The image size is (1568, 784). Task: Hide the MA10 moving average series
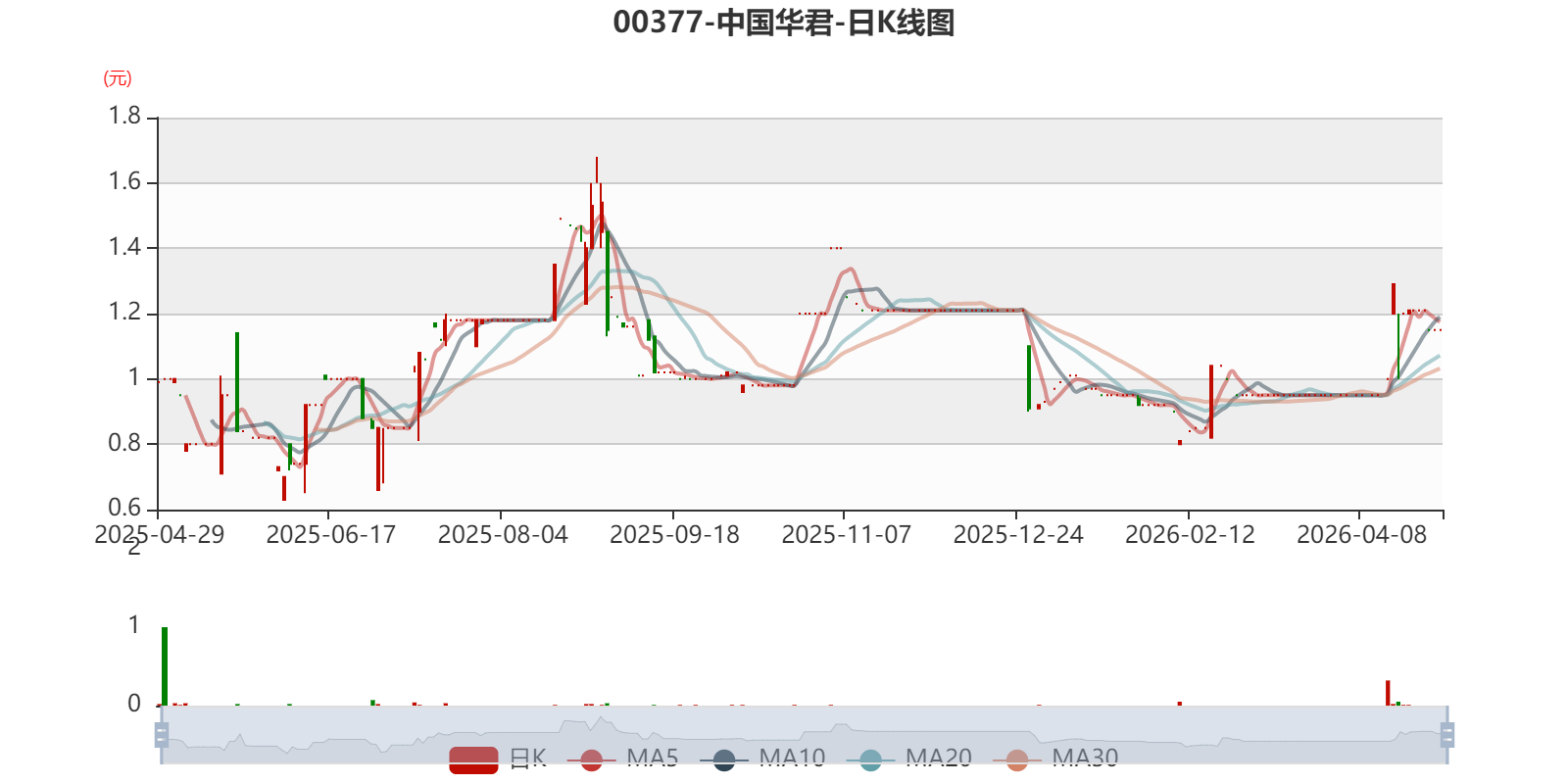coord(762,759)
